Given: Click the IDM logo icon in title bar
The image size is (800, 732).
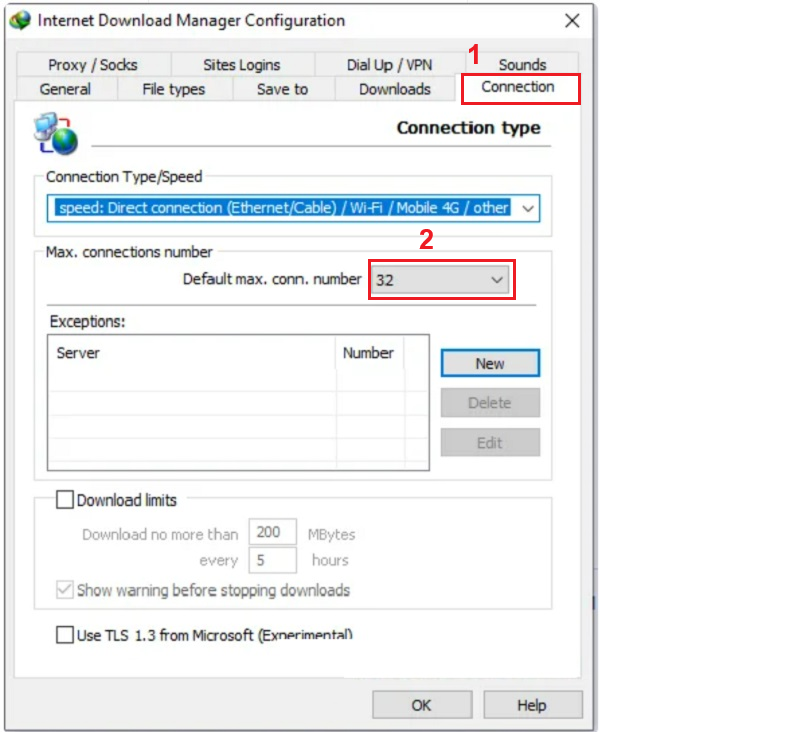Looking at the screenshot, I should (x=20, y=21).
